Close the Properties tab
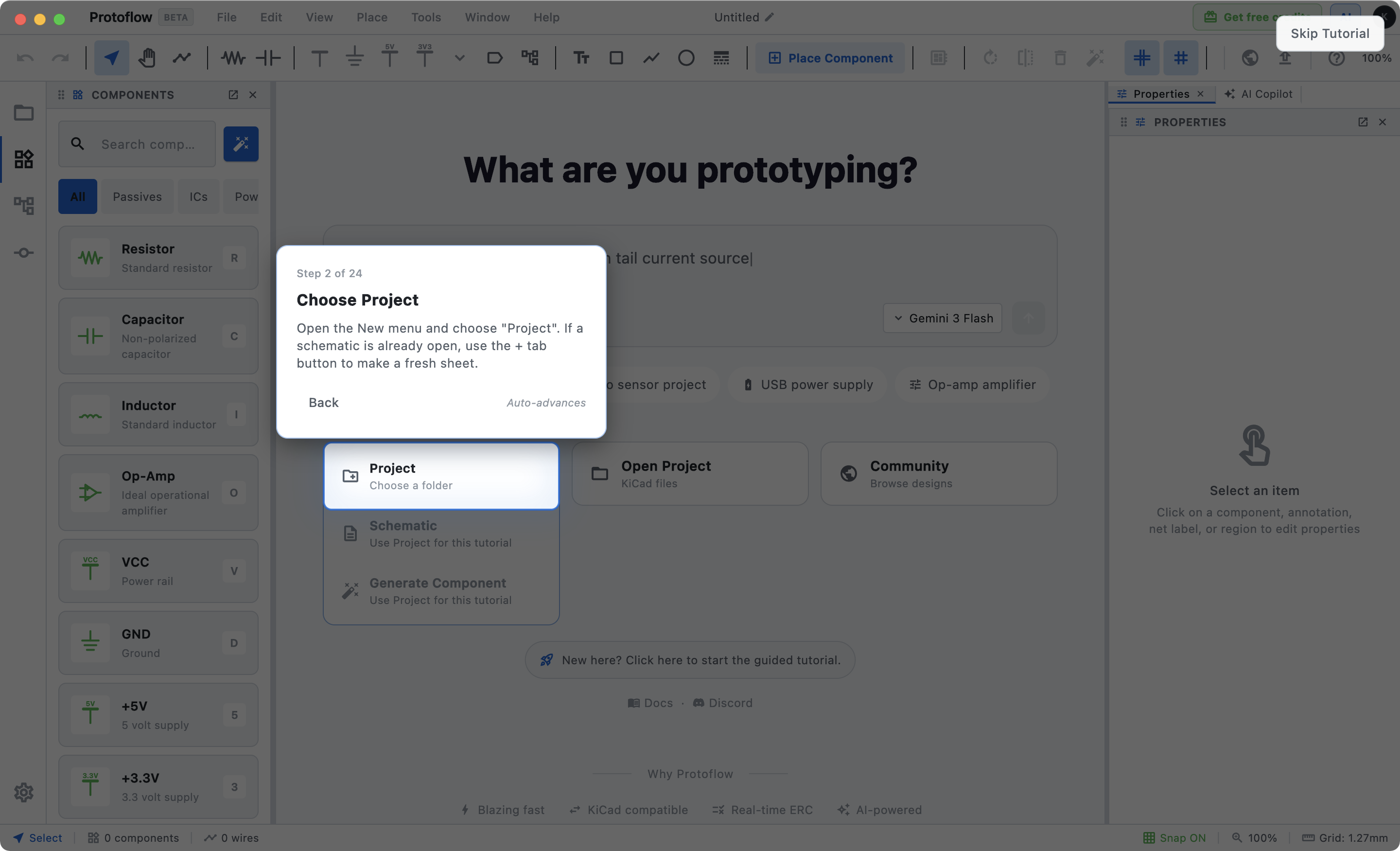Image resolution: width=1400 pixels, height=851 pixels. (x=1201, y=94)
